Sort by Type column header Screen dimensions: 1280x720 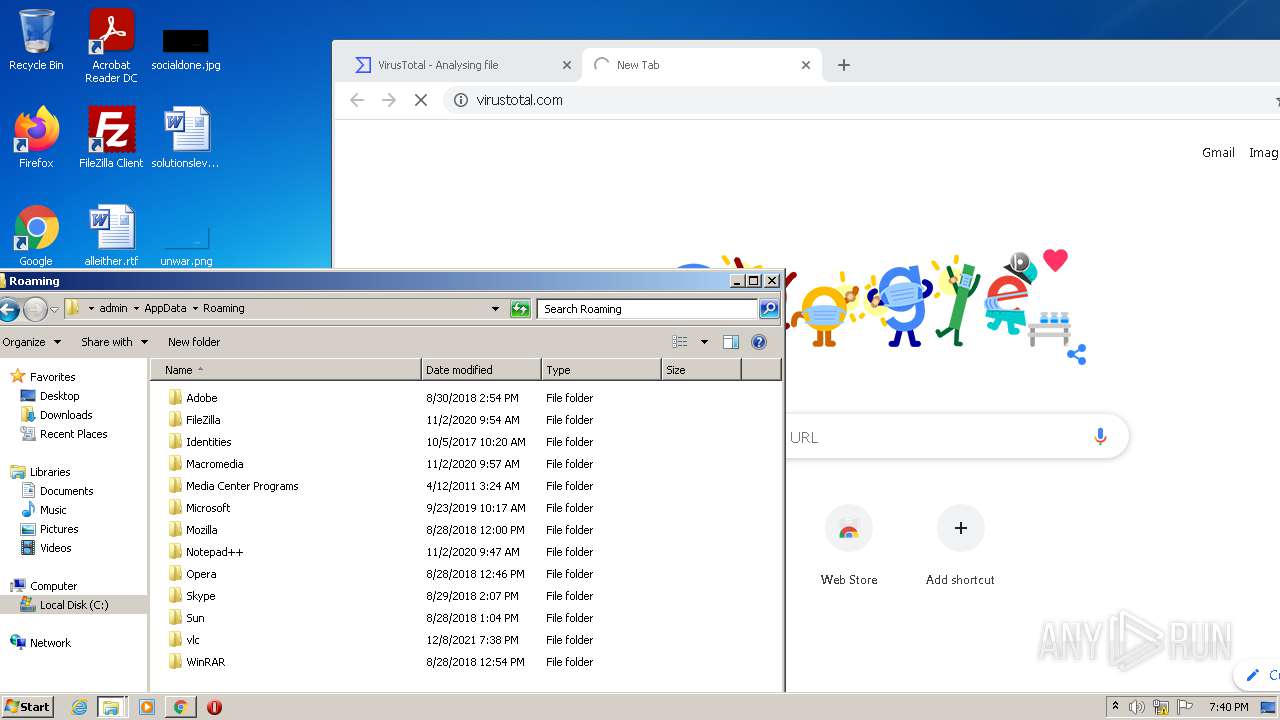pos(601,370)
